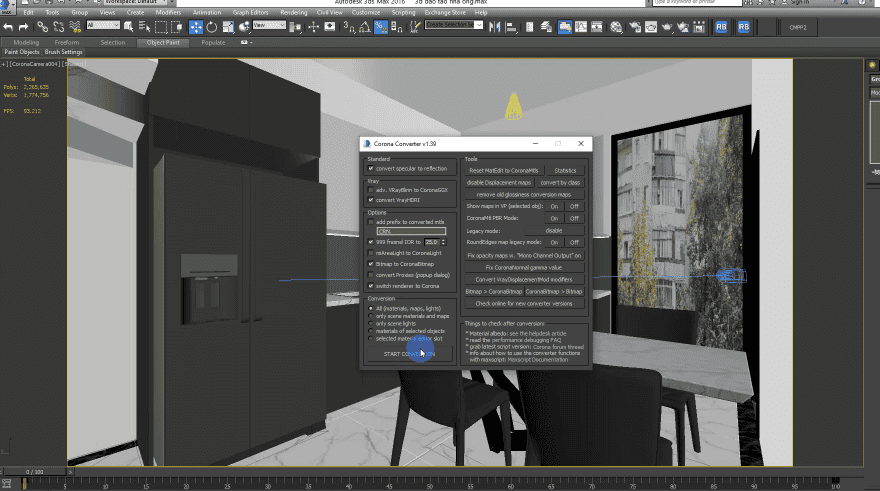Image resolution: width=880 pixels, height=491 pixels.
Task: Toggle convert VrayHDRI checkbox
Action: pos(370,200)
